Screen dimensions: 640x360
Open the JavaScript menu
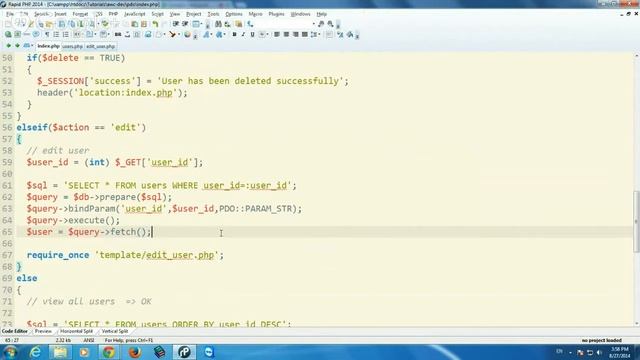[x=134, y=14]
